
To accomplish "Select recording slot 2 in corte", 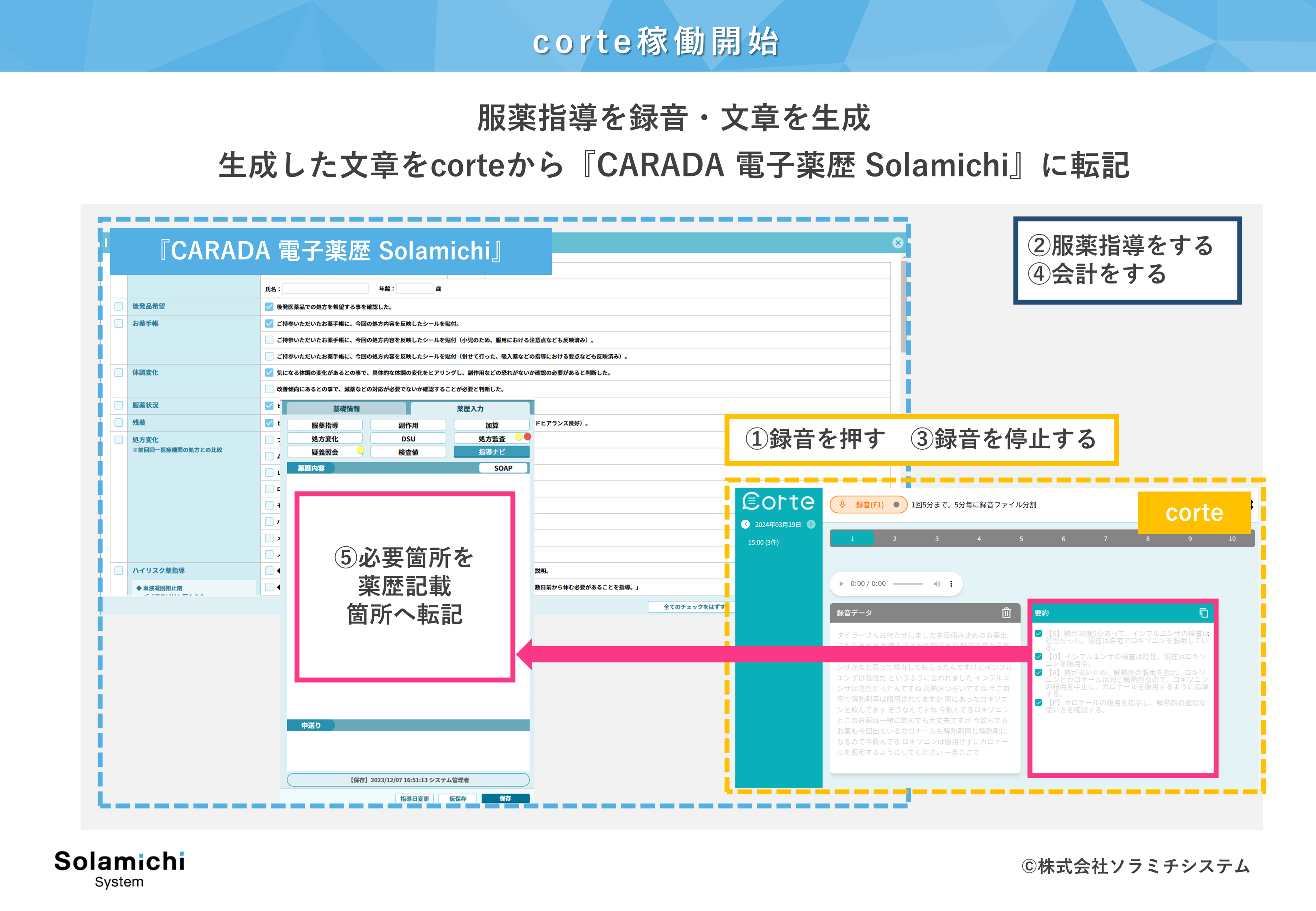I will coord(895,539).
